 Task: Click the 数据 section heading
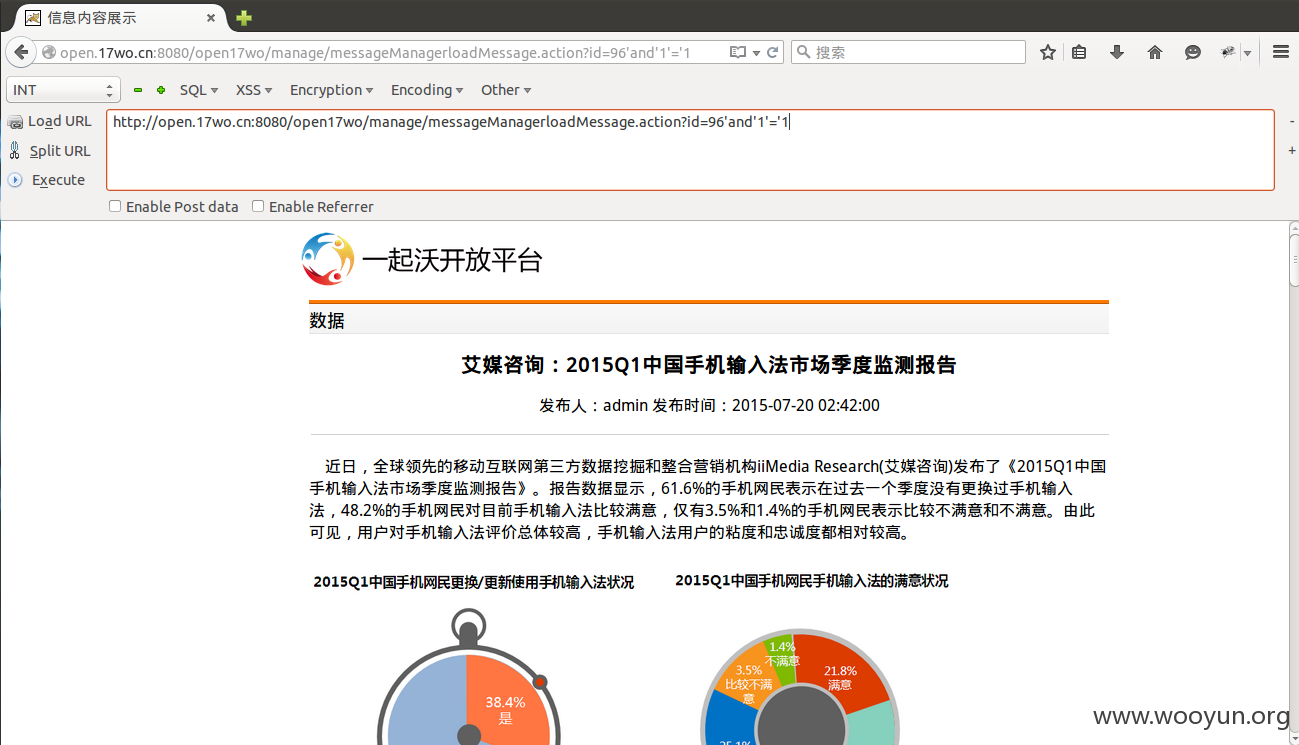pos(327,321)
